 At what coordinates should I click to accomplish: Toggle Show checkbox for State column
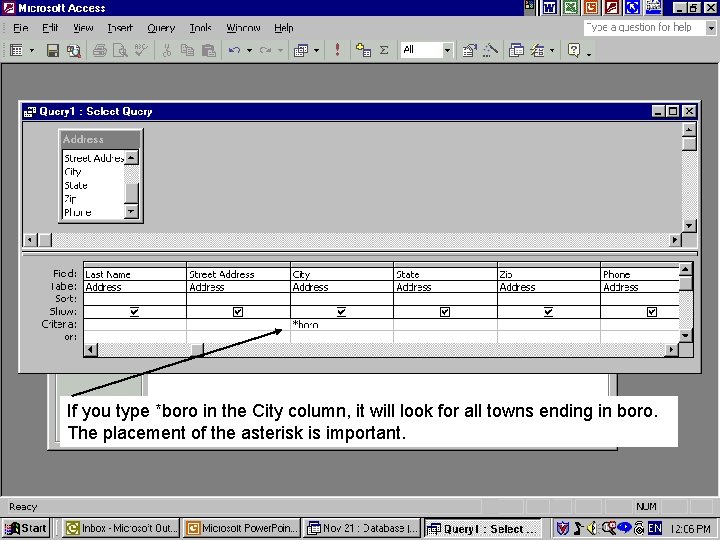445,312
